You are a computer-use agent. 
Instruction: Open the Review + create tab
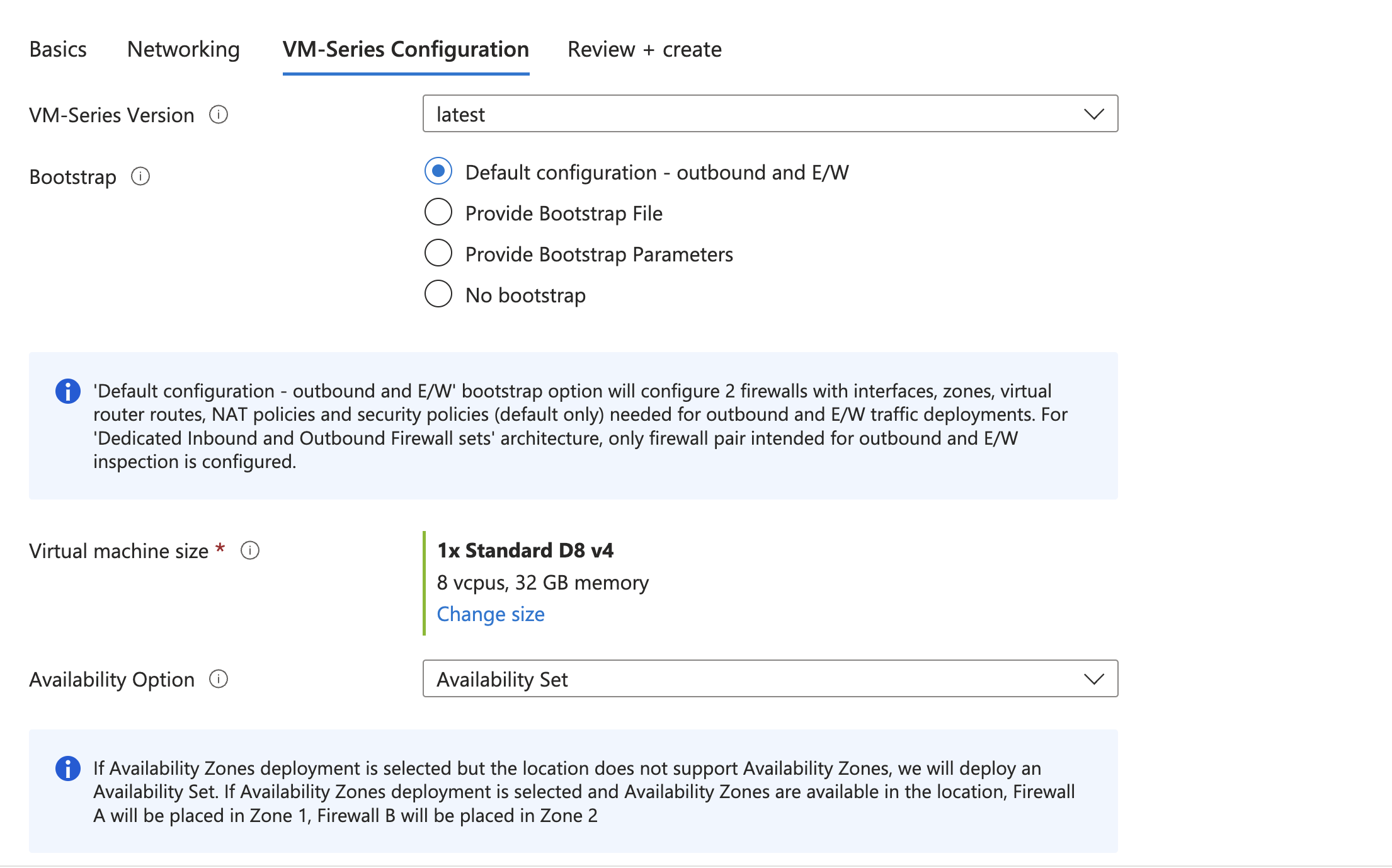[x=644, y=49]
